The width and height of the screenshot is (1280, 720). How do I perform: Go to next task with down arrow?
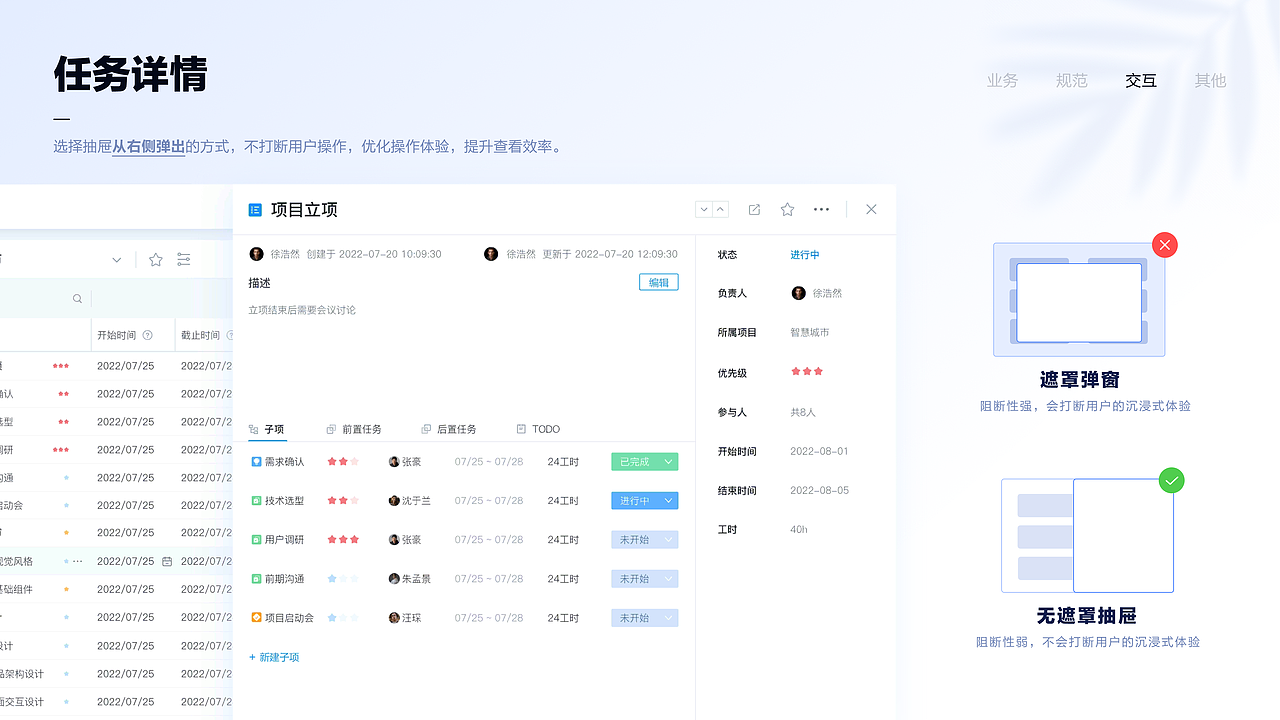704,209
